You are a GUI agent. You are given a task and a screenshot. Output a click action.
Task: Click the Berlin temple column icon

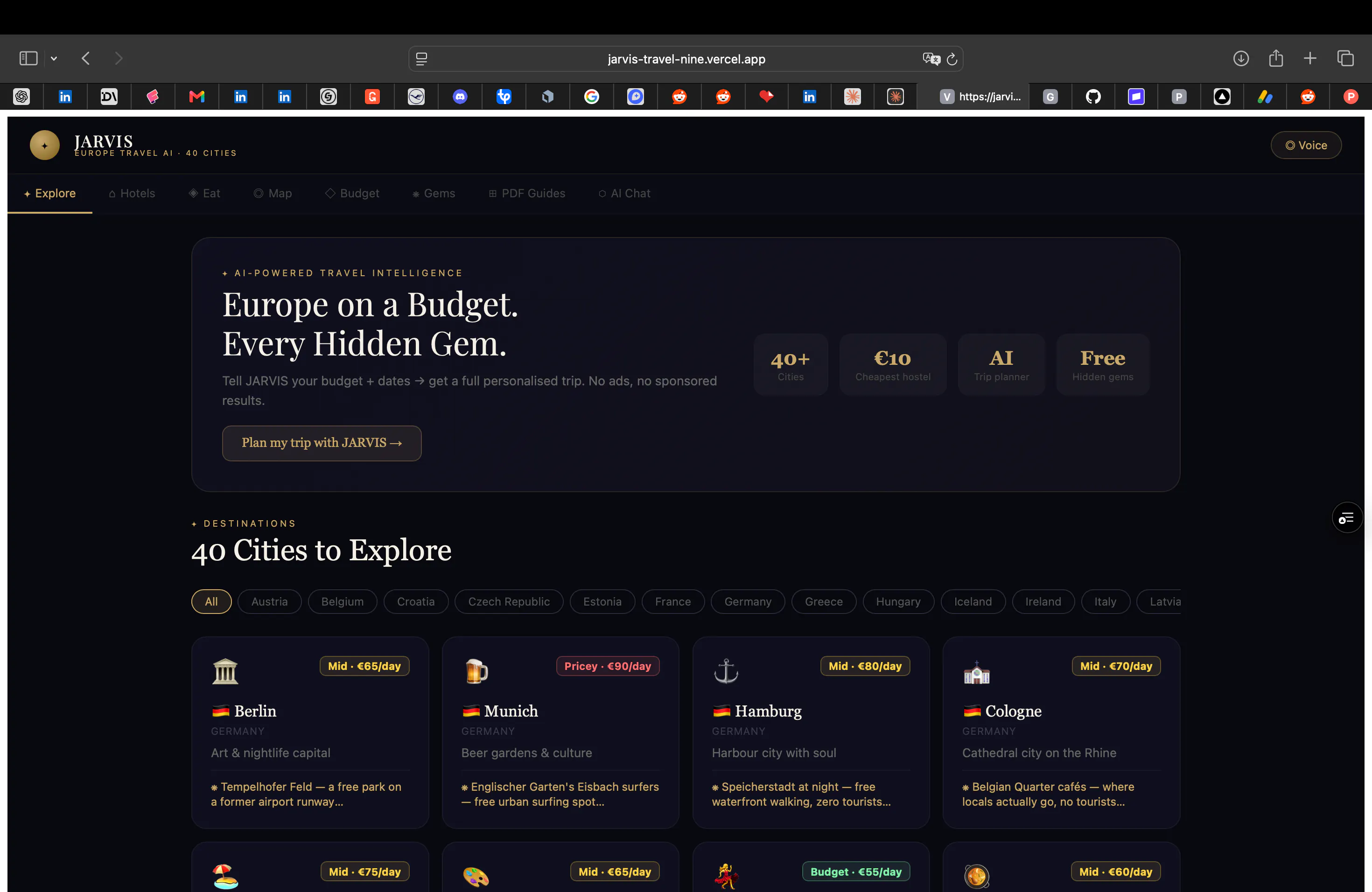click(225, 671)
